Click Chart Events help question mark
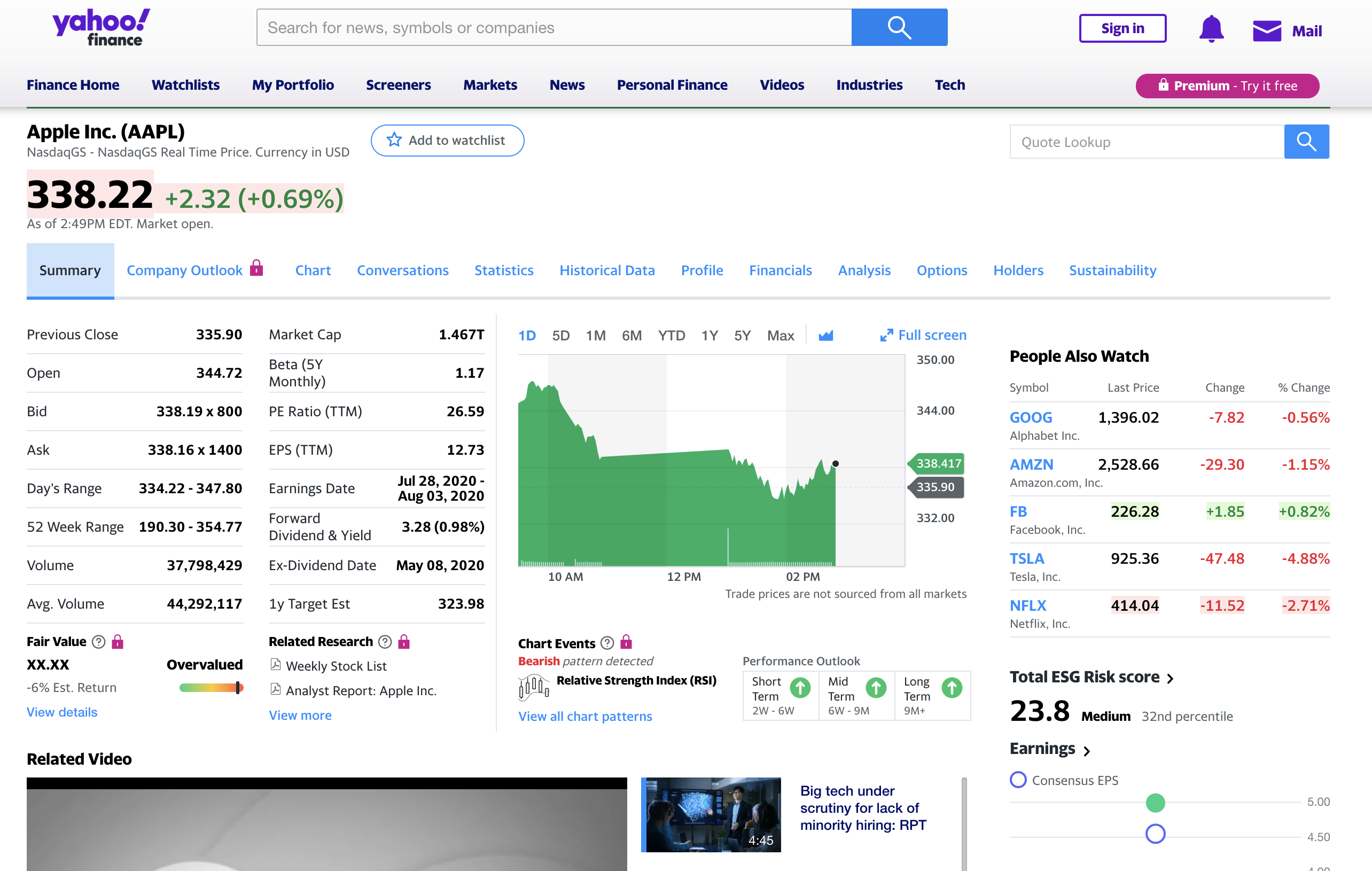 (607, 643)
